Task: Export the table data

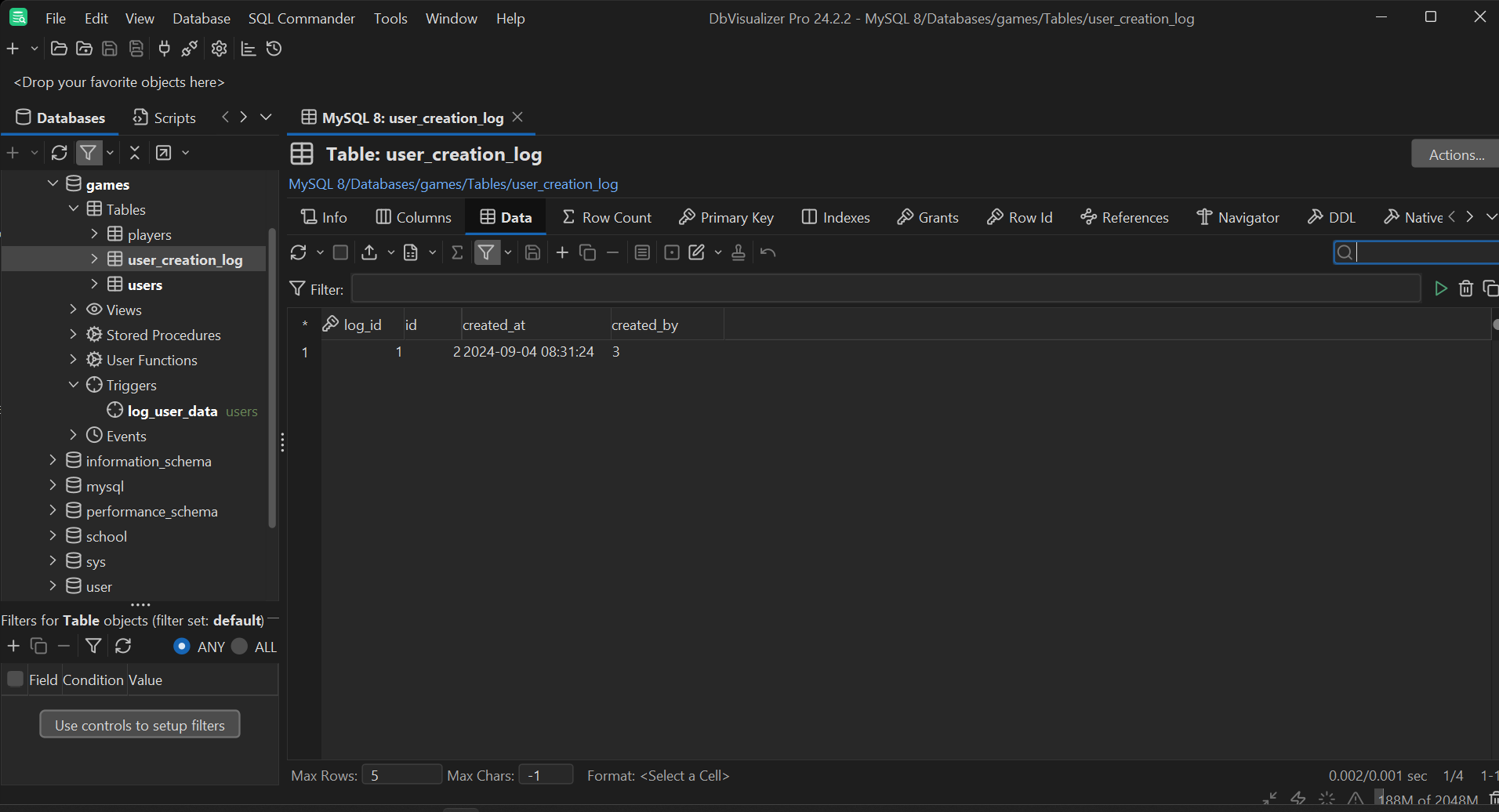Action: coord(368,252)
